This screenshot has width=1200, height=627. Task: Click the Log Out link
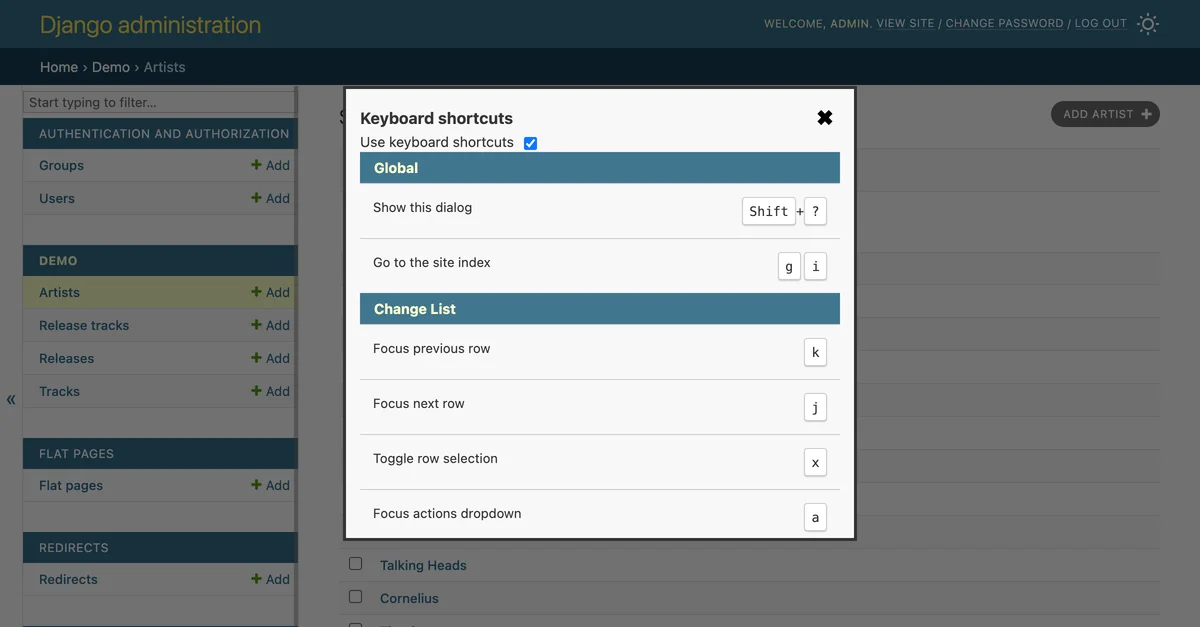click(x=1100, y=23)
